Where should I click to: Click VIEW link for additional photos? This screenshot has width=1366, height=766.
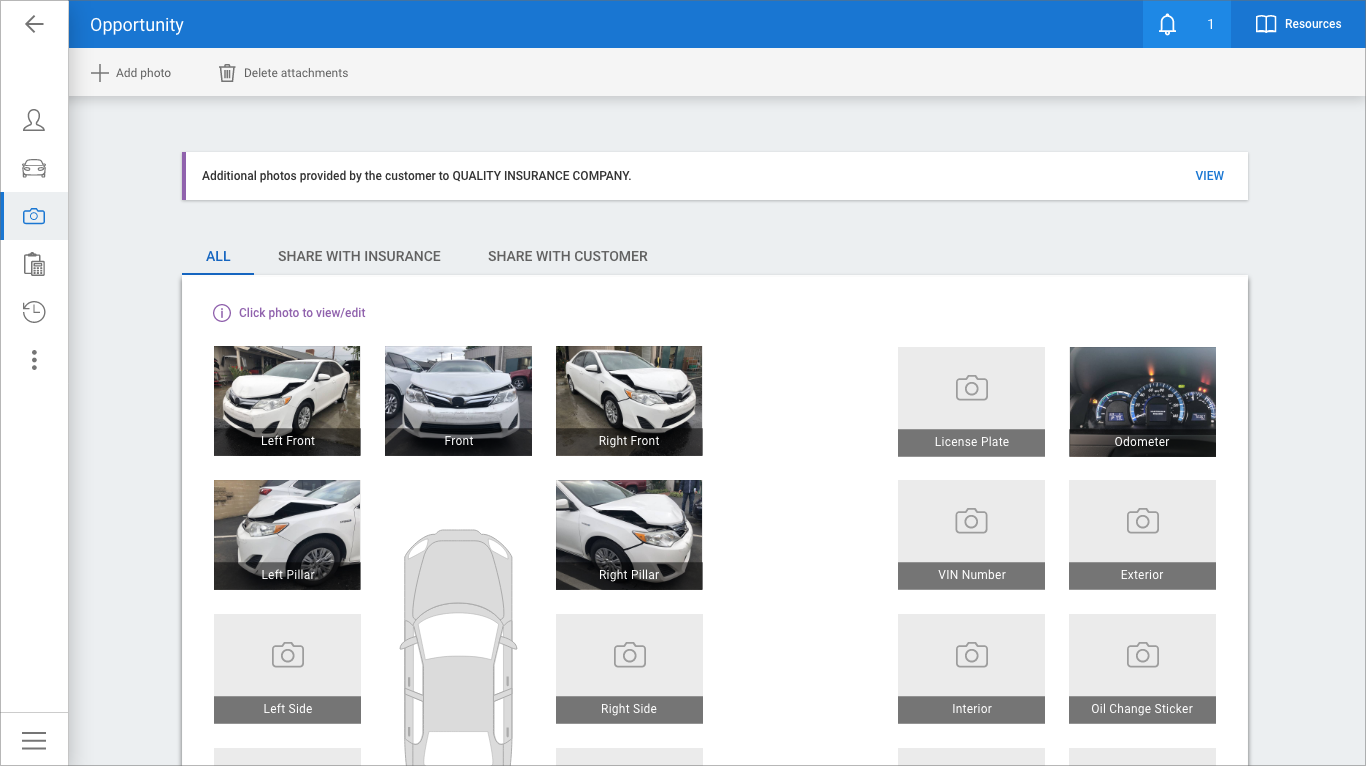pyautogui.click(x=1209, y=176)
